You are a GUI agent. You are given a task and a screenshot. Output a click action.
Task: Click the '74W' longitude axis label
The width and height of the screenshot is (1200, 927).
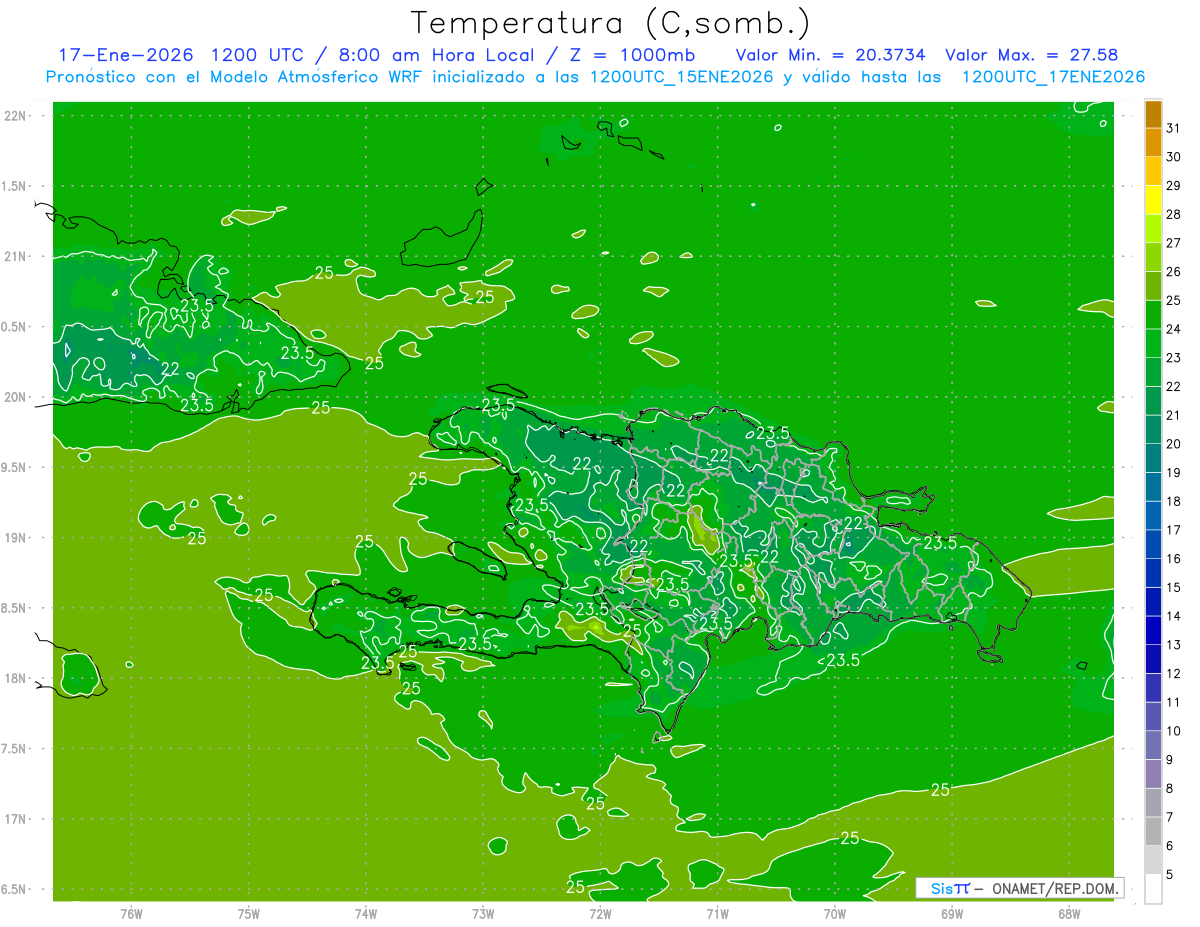(x=366, y=914)
